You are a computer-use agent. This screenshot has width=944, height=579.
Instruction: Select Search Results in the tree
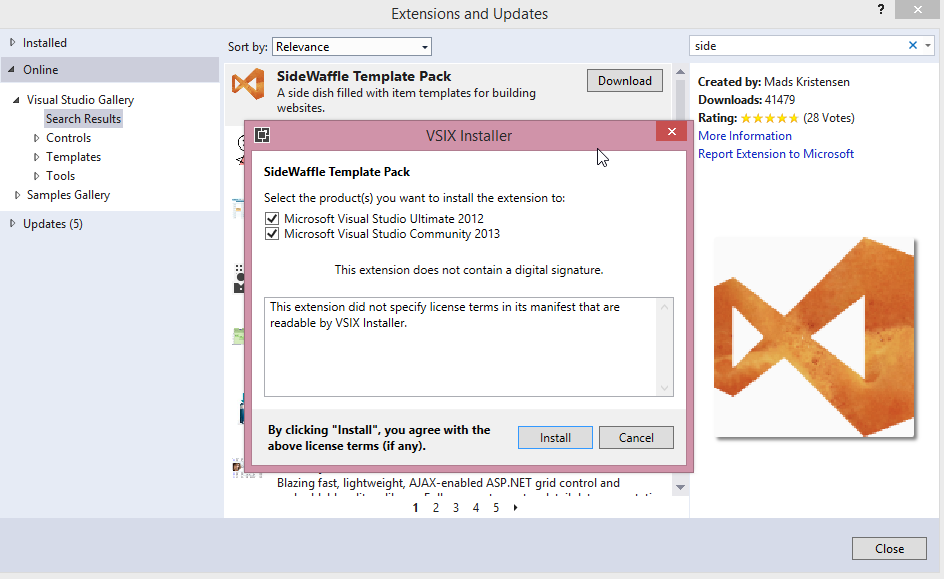84,119
